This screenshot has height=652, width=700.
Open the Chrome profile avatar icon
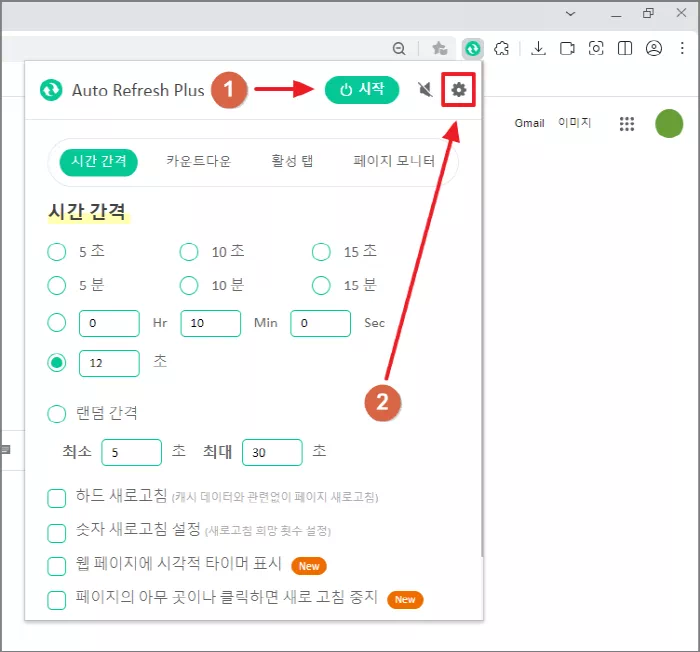(654, 48)
